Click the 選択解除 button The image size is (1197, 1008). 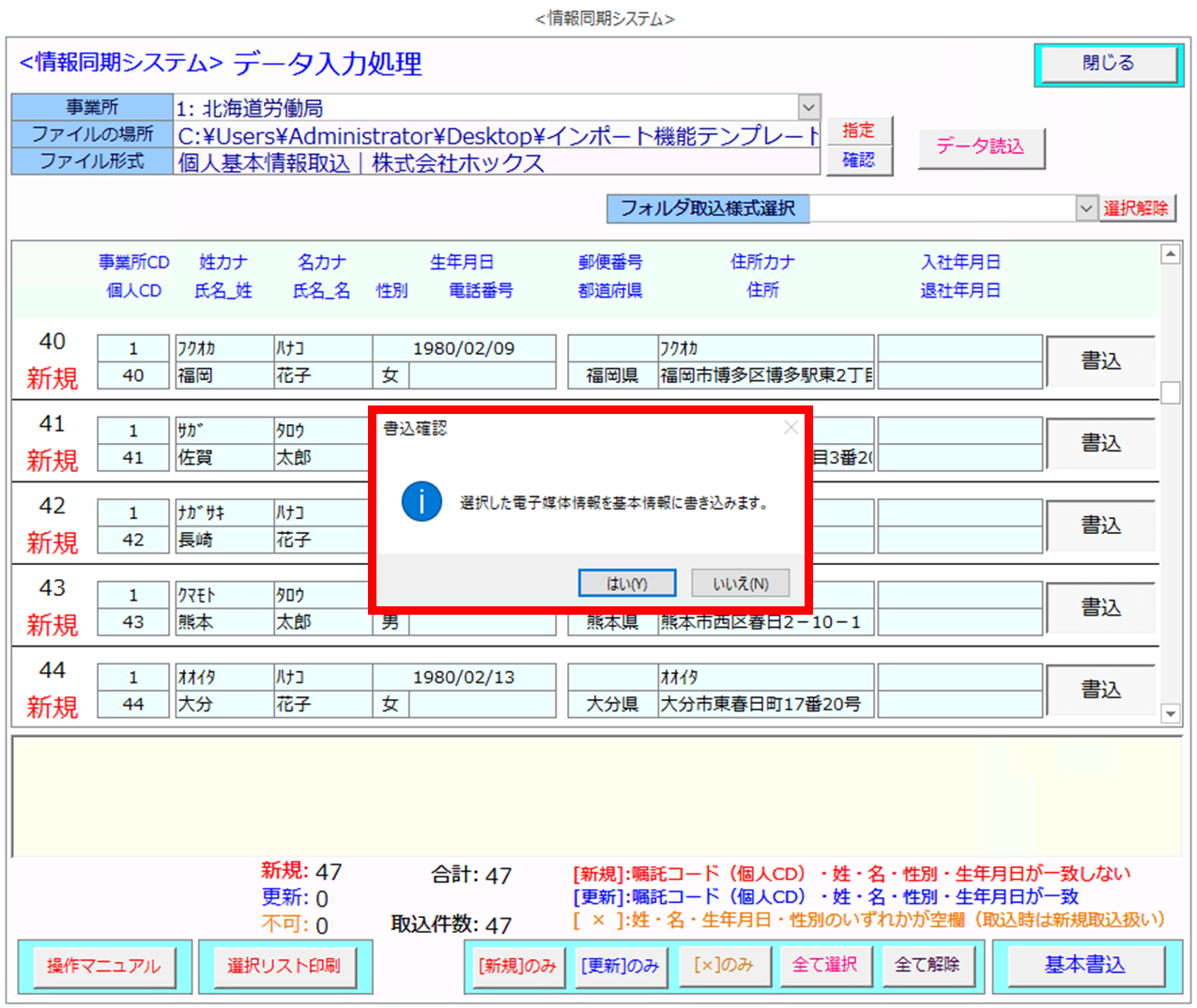1136,208
